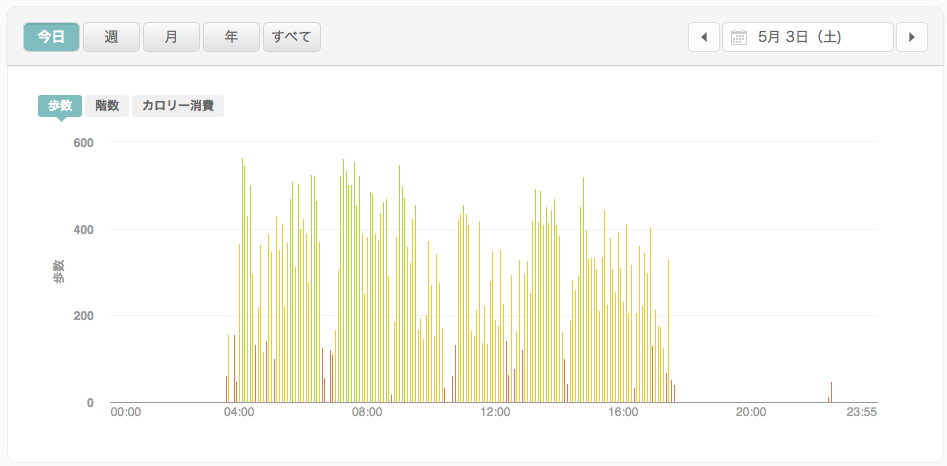Click the 600 y-axis label
947x466 pixels.
click(83, 142)
